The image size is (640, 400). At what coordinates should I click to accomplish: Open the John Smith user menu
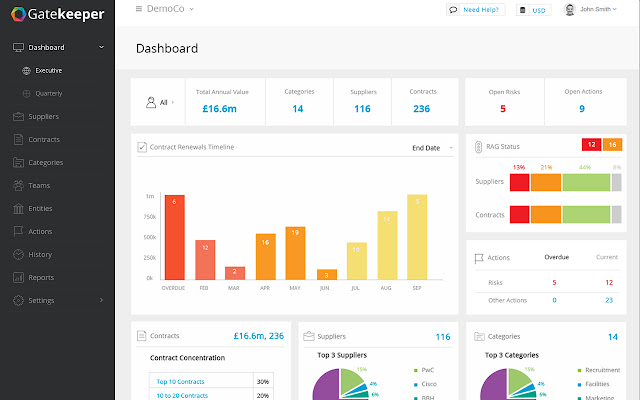point(598,9)
